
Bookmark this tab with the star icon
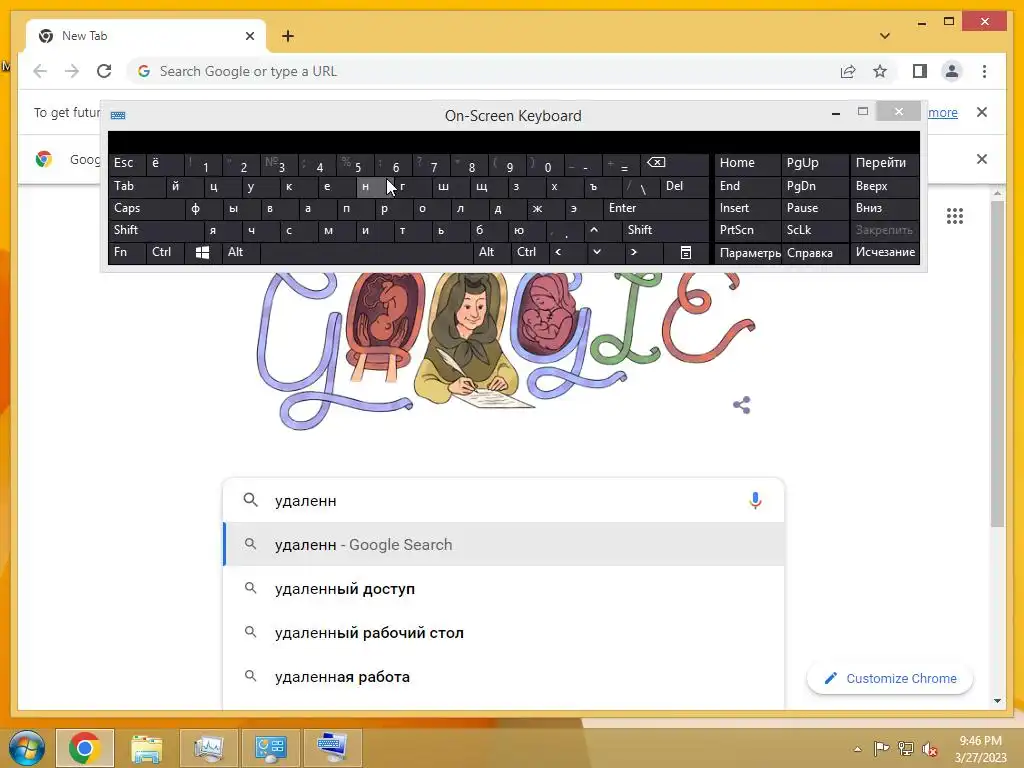(880, 71)
